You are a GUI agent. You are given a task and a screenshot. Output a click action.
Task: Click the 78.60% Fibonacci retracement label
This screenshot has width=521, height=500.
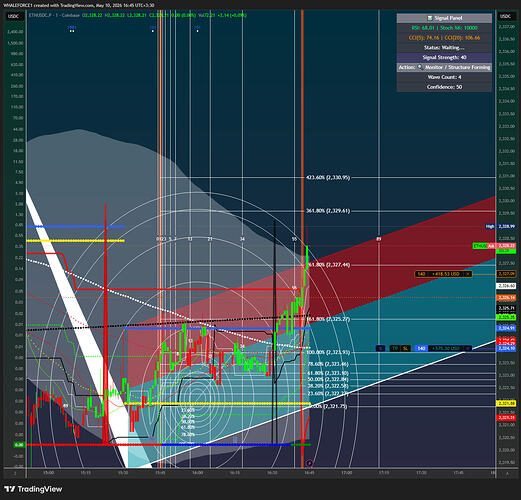click(x=328, y=364)
